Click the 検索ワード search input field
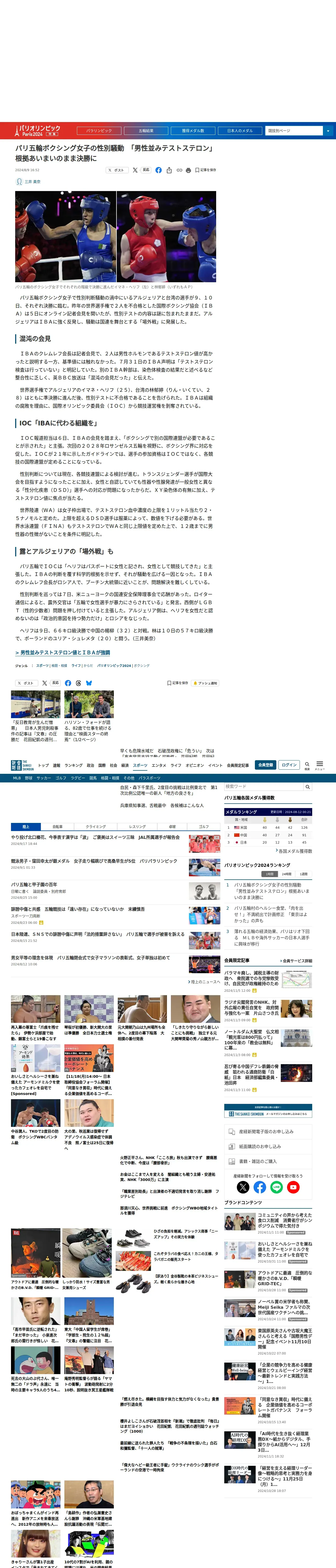Image resolution: width=336 pixels, height=1568 pixels. pyautogui.click(x=264, y=787)
